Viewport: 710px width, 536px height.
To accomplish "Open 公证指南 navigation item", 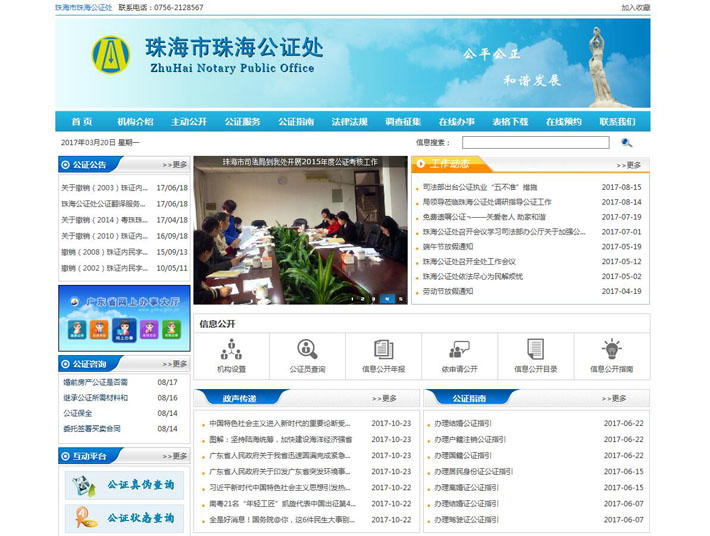I will 296,122.
